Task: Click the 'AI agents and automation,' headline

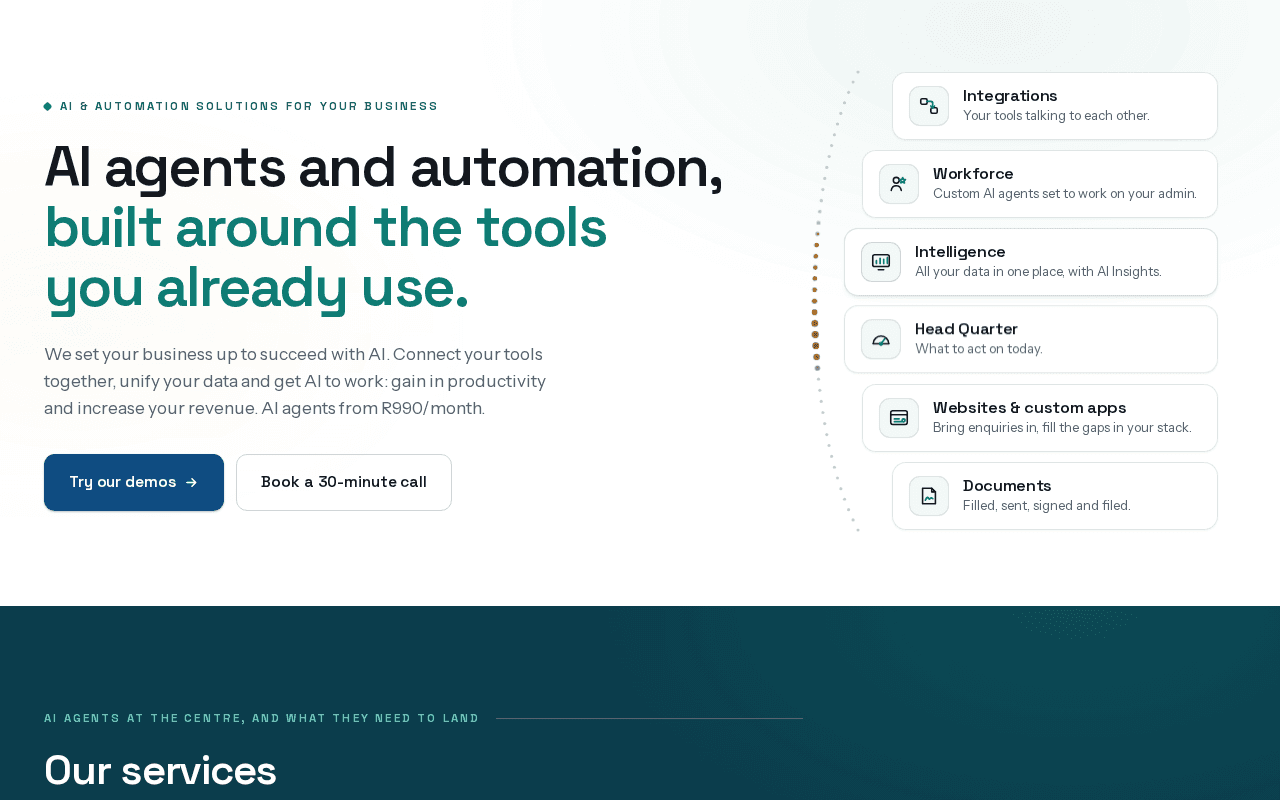Action: coord(384,168)
